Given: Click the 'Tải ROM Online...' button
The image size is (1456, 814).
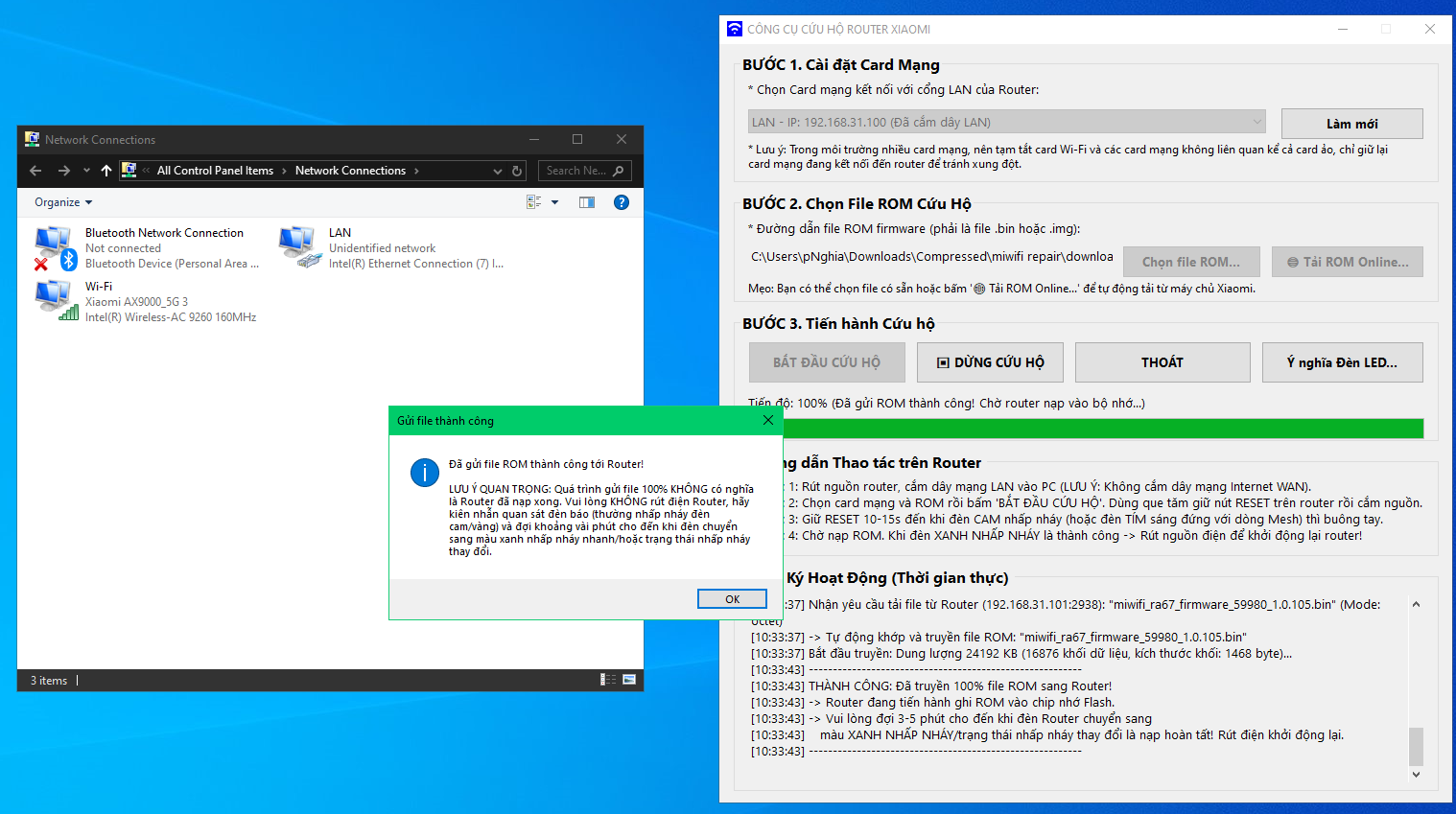Looking at the screenshot, I should [x=1348, y=262].
